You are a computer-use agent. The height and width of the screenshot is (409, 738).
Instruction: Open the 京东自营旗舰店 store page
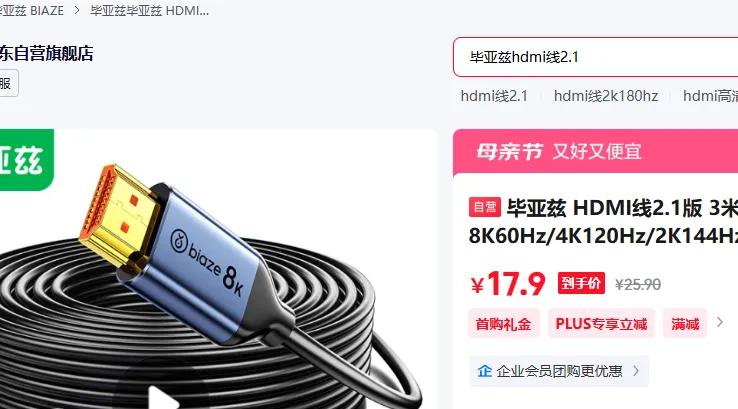46,54
